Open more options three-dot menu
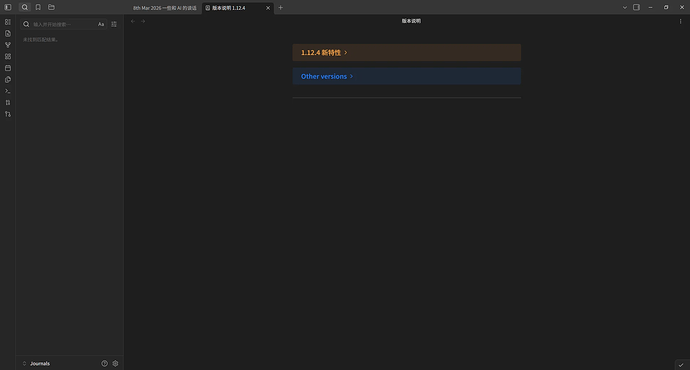The image size is (690, 370). [680, 21]
